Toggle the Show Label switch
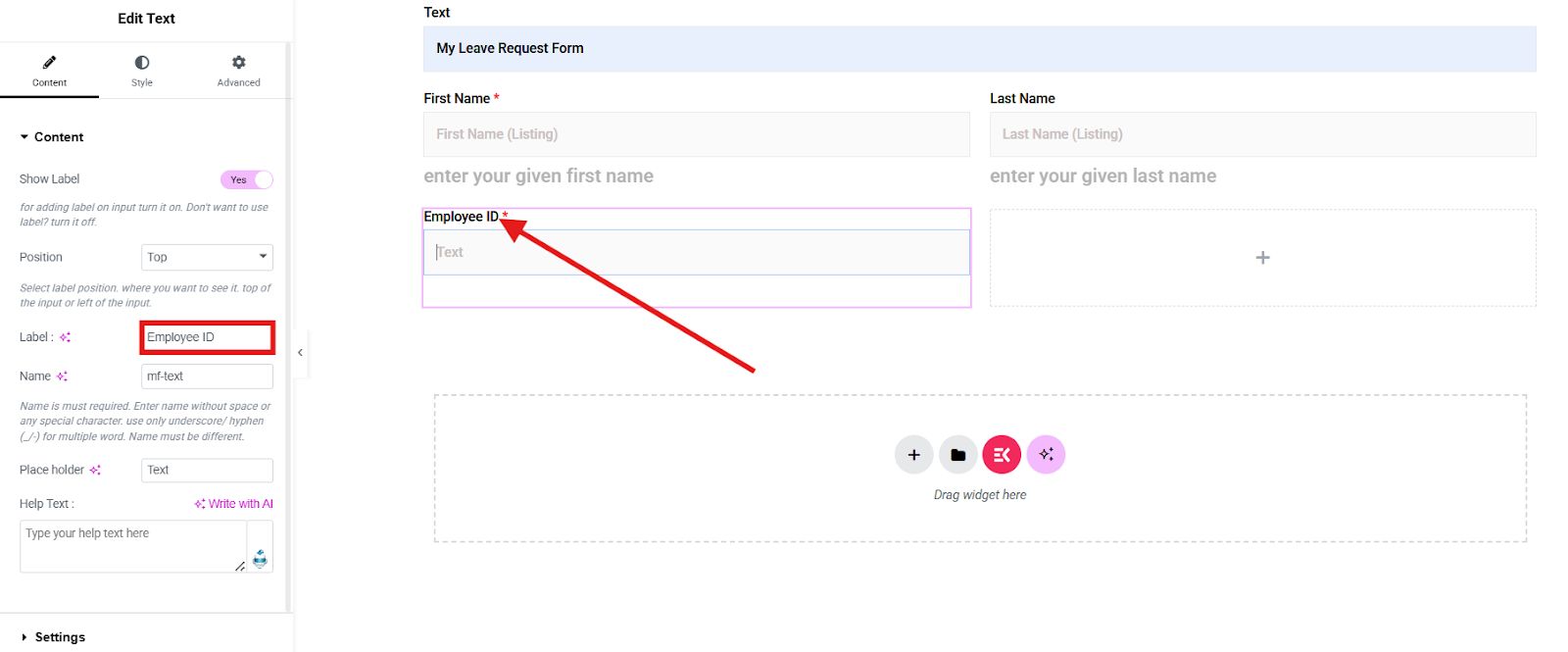The width and height of the screenshot is (1568, 652). 247,179
